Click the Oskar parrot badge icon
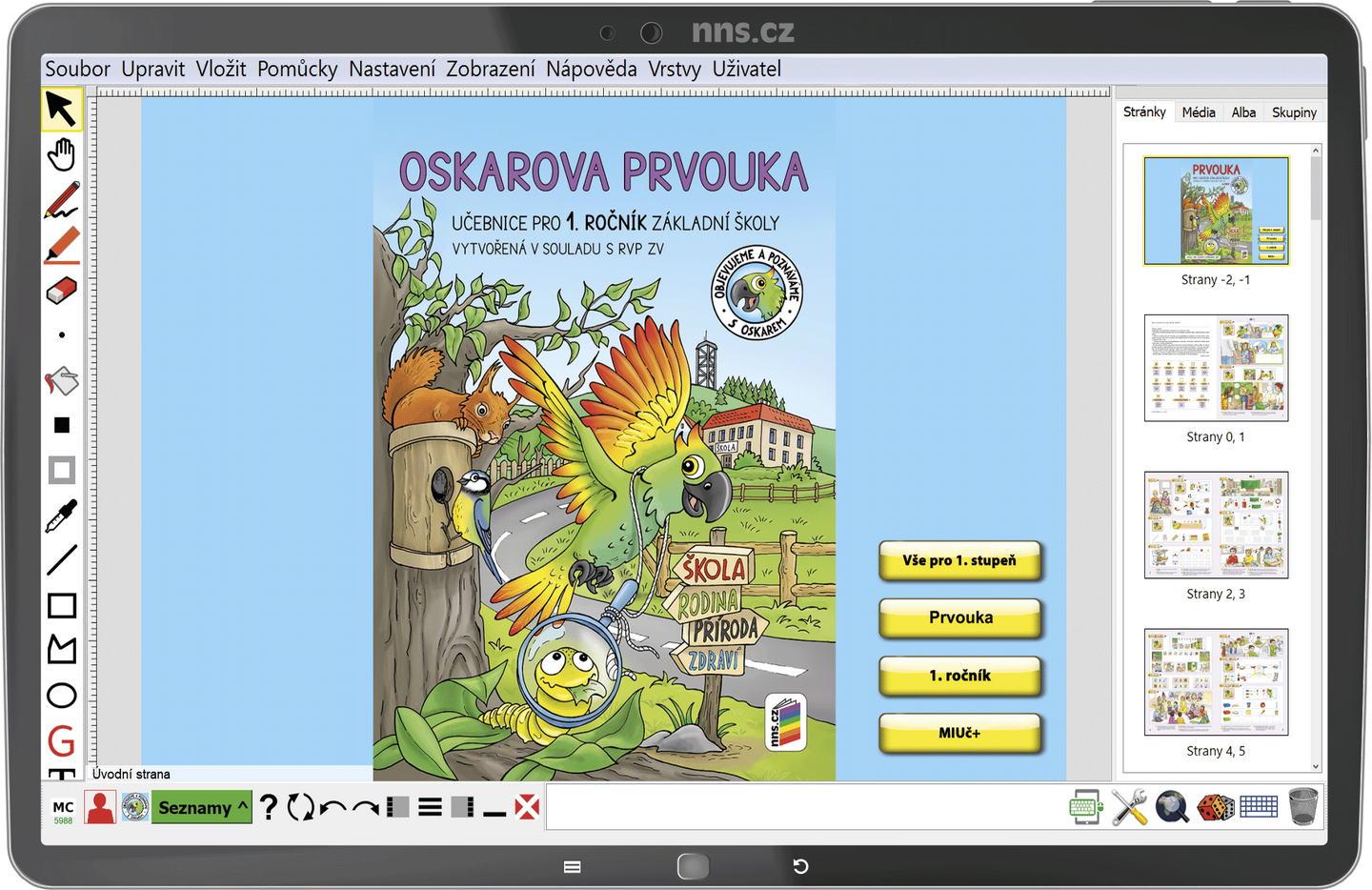Screen dimensions: 1372x890 pos(135,807)
